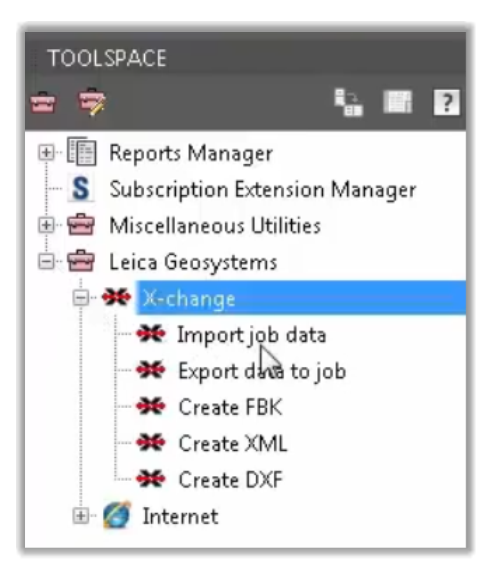Select the Create FBK command

click(x=230, y=407)
